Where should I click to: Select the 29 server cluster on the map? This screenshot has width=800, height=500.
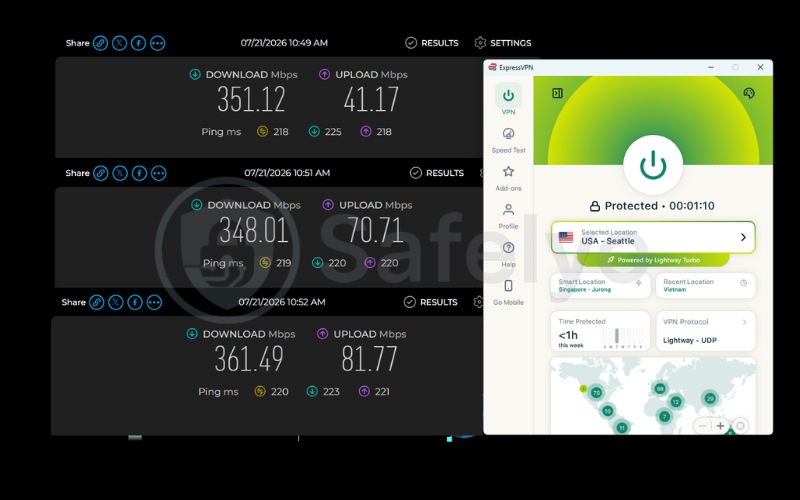[710, 398]
